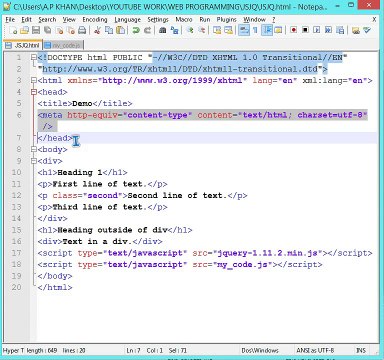Toggle synchronized horizontal scrolling icon
The height and width of the screenshot is (360, 384).
click(x=229, y=31)
